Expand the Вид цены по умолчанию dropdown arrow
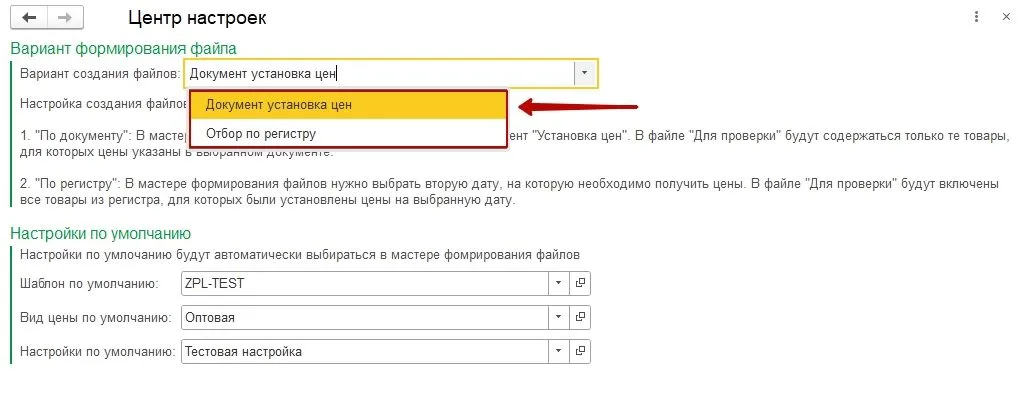The image size is (1028, 396). pos(559,317)
